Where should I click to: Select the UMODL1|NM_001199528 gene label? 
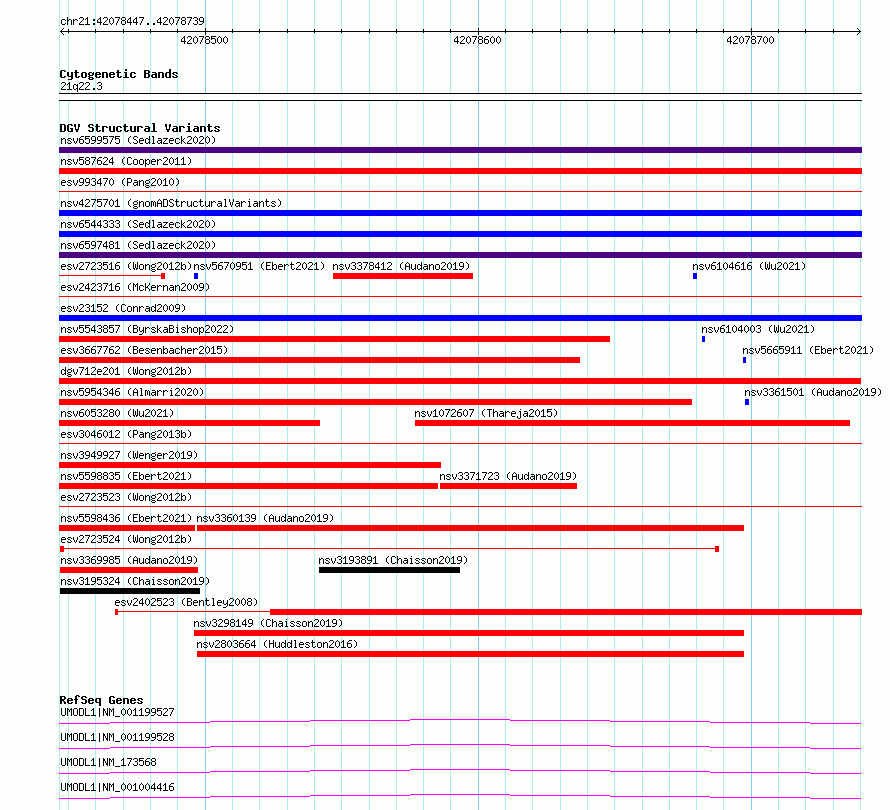(x=117, y=737)
